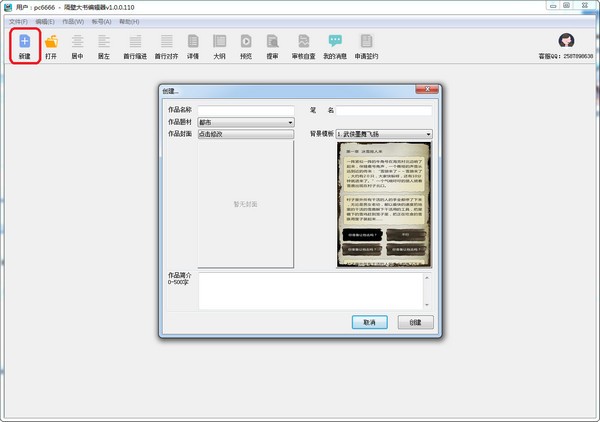Open the 编辑(E) menu
The width and height of the screenshot is (600, 422).
[46, 20]
